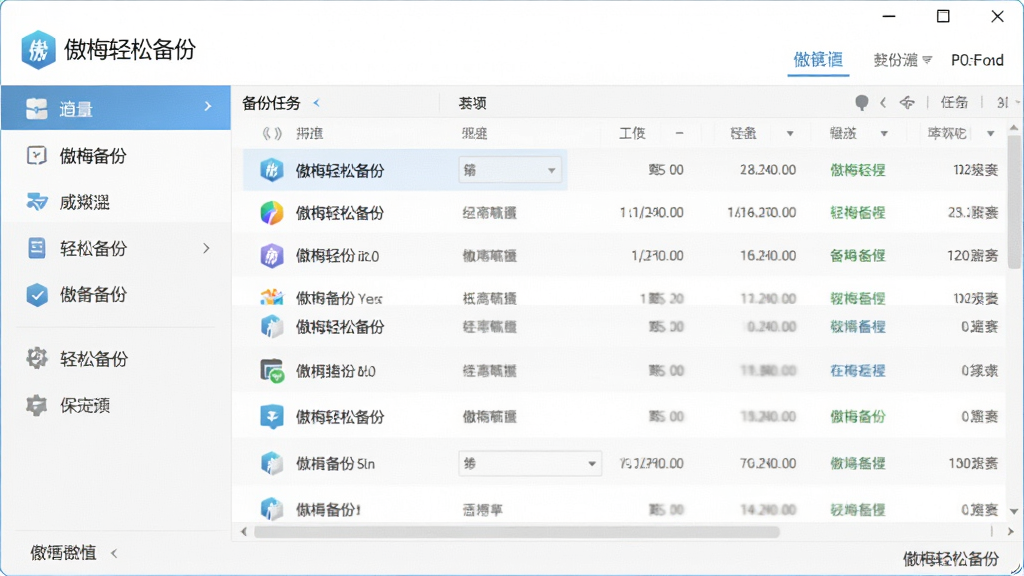The width and height of the screenshot is (1024, 576).
Task: Click the 保定预 badge icon in sidebar
Action: [37, 406]
